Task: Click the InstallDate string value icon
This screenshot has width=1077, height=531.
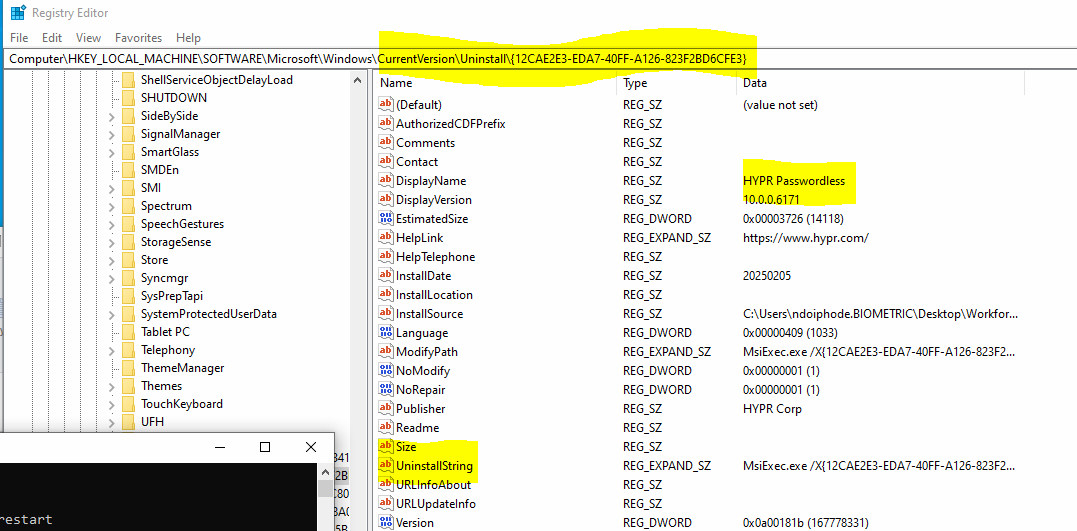Action: (x=386, y=275)
